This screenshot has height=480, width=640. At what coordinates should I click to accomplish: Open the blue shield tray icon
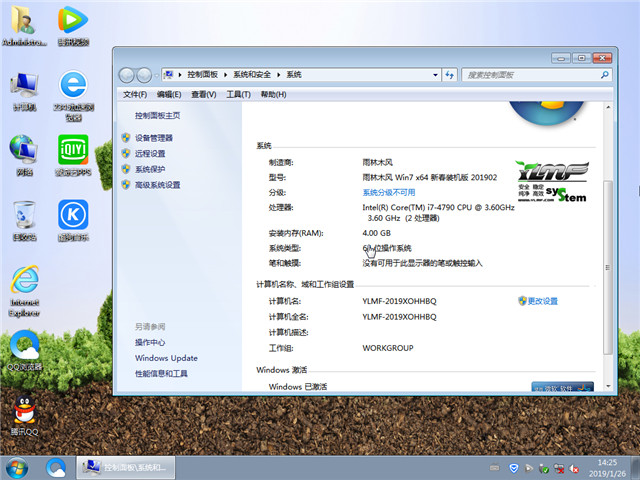click(514, 468)
